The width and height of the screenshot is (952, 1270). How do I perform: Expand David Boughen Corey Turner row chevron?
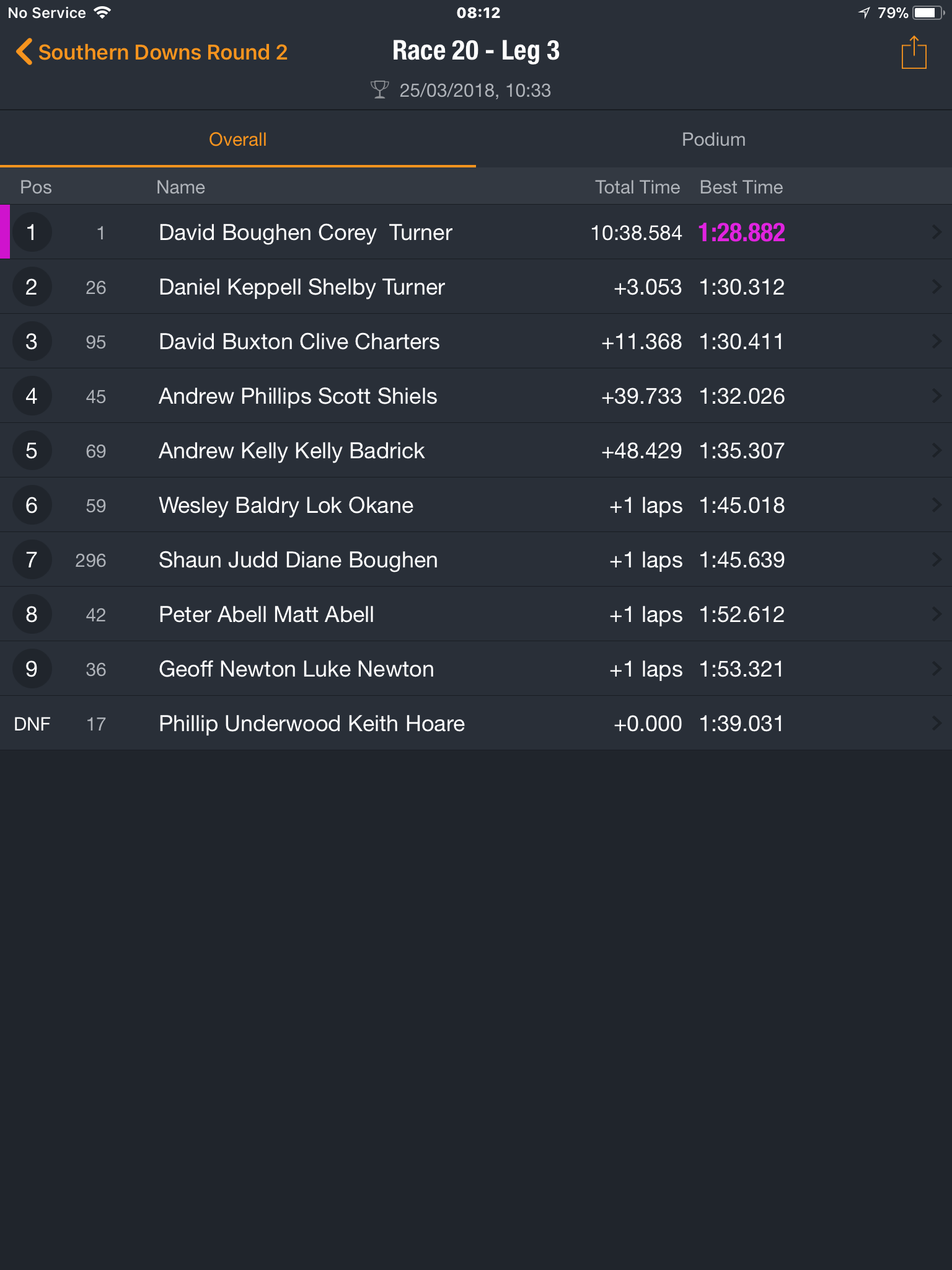(x=937, y=232)
